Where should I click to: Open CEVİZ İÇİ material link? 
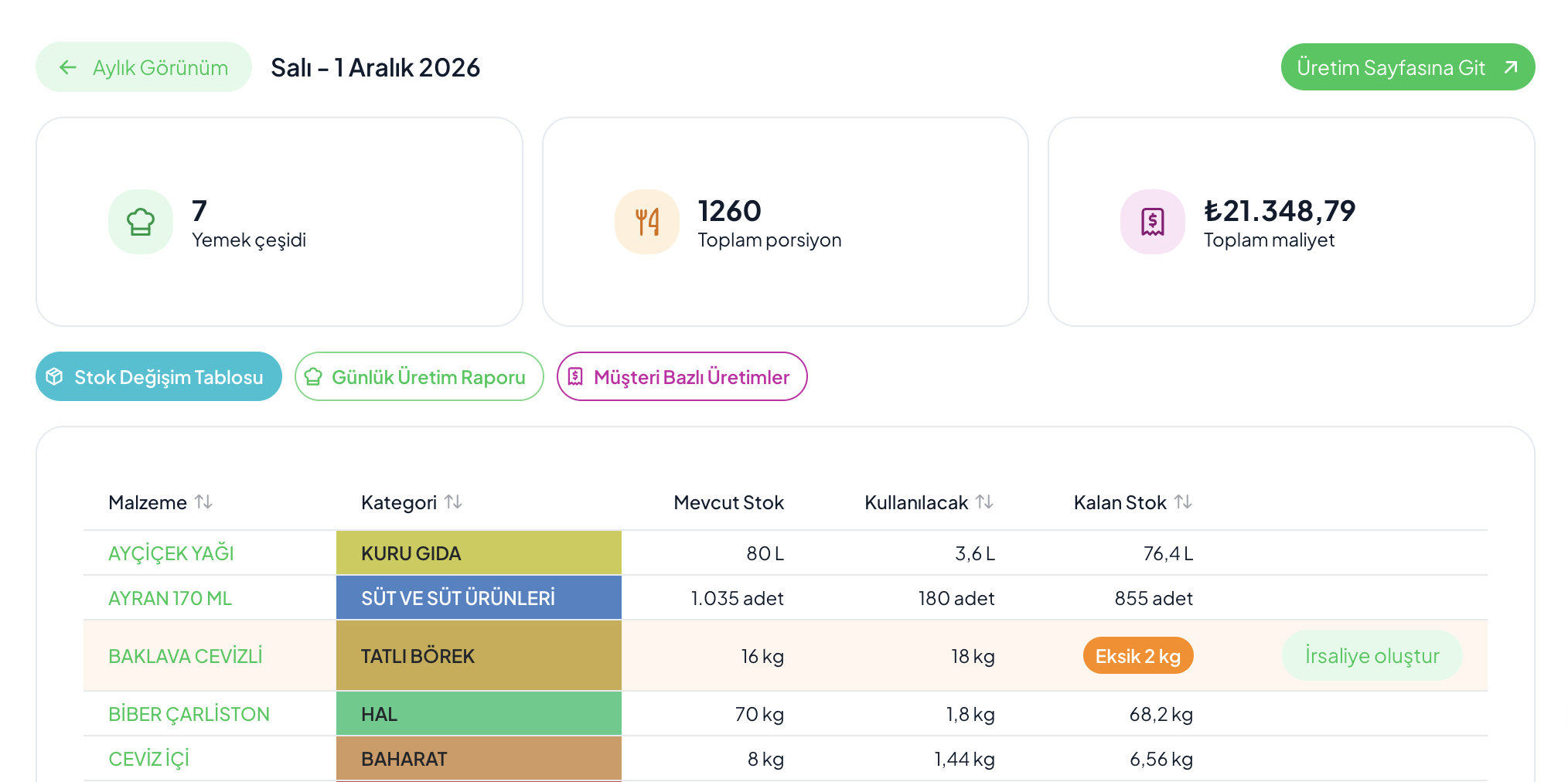pos(148,759)
